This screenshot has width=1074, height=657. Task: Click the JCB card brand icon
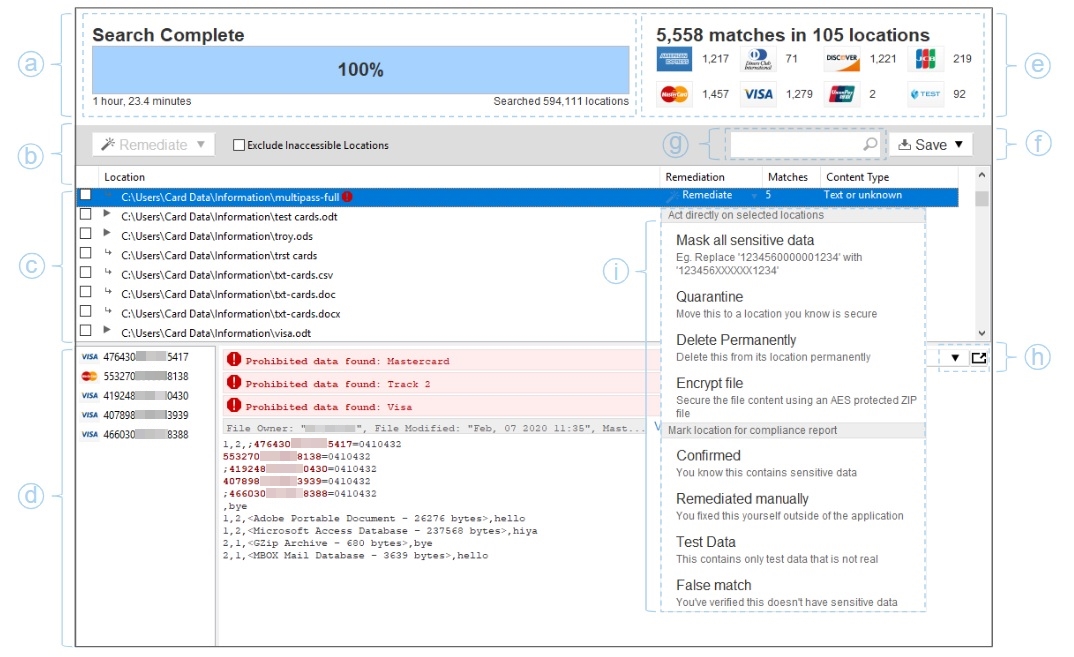[x=926, y=59]
